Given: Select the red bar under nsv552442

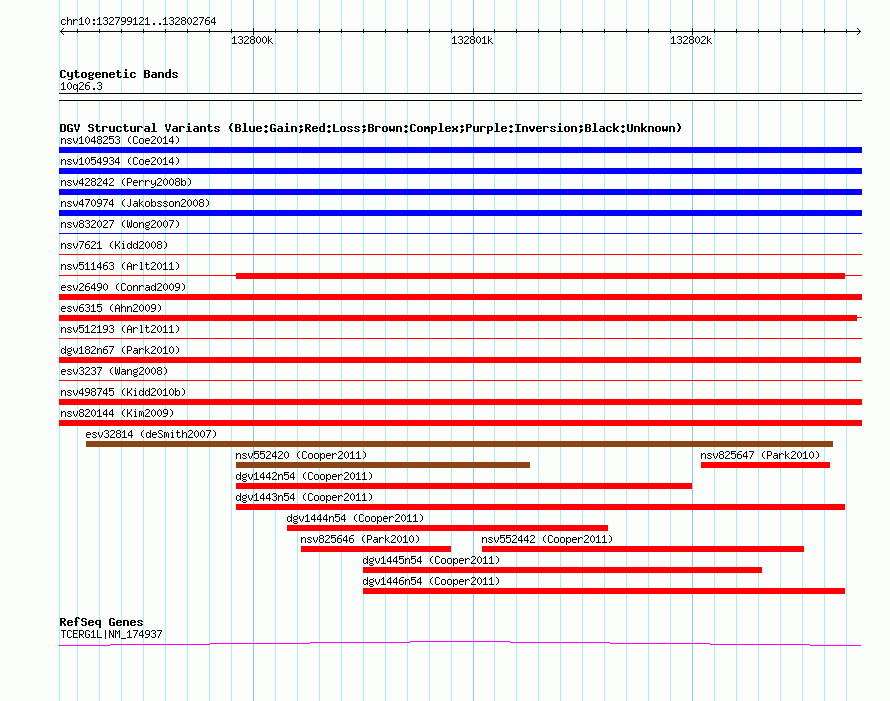Looking at the screenshot, I should [x=643, y=549].
